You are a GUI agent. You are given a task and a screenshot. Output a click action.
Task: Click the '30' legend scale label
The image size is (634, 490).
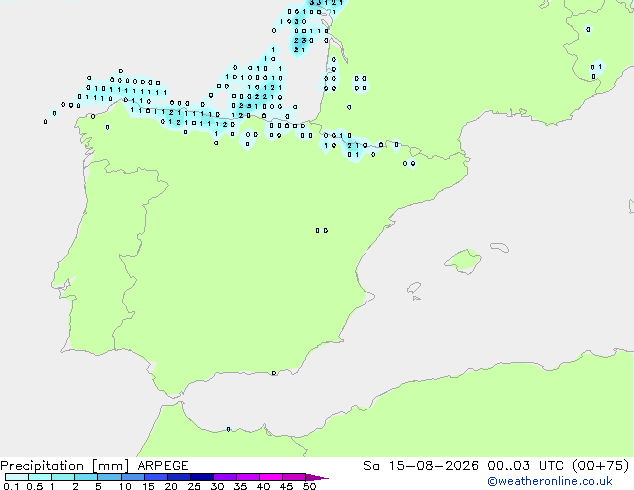(x=217, y=486)
